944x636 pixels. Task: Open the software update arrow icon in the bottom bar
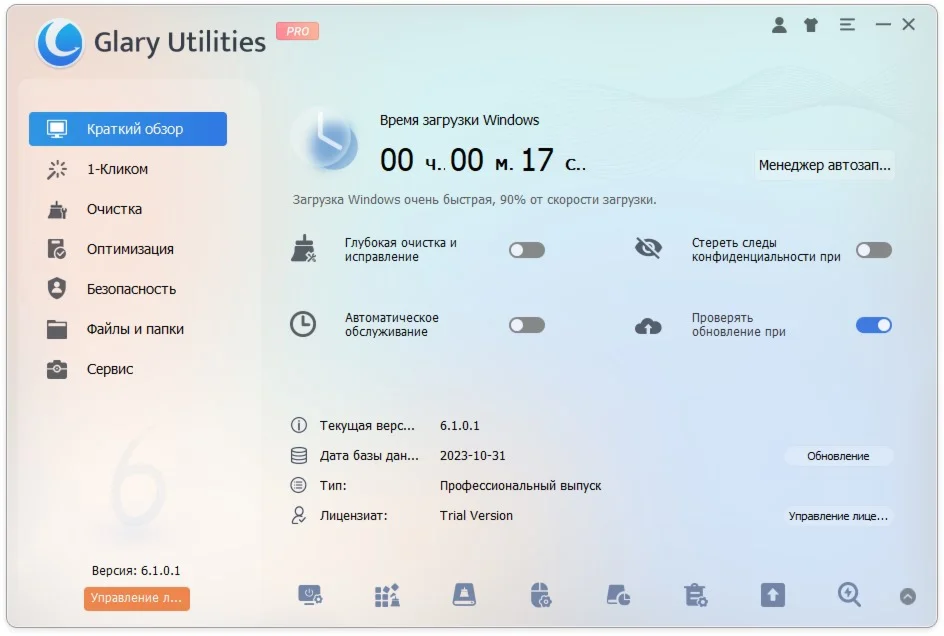tap(772, 595)
